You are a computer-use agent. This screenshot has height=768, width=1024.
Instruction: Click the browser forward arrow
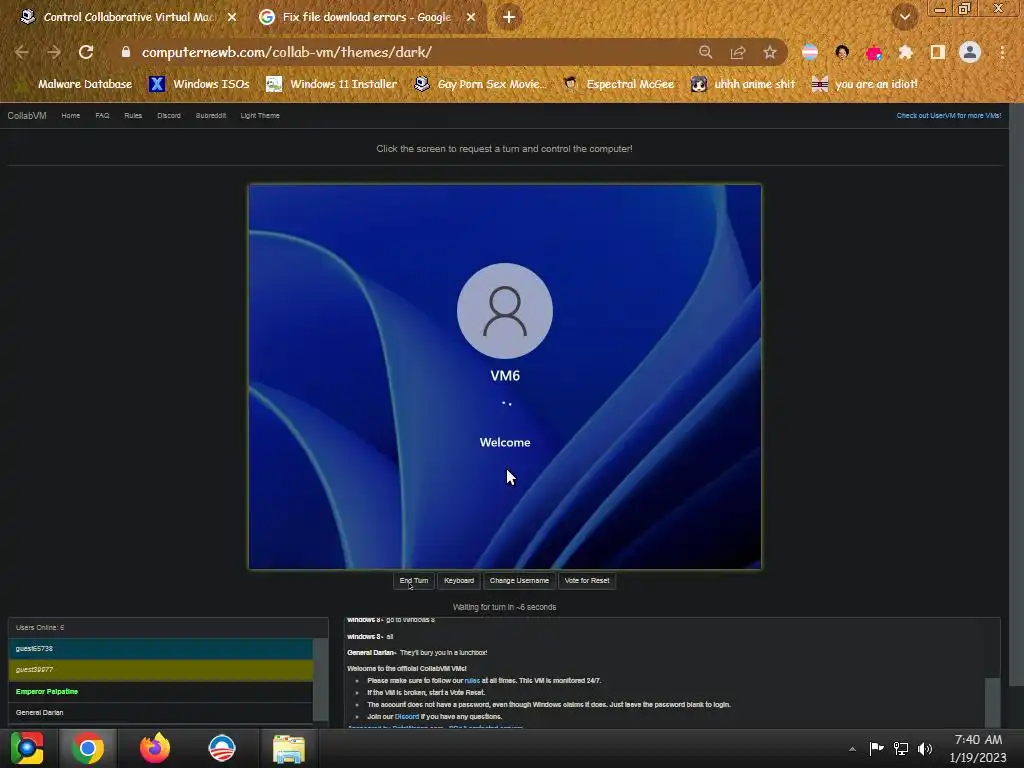(54, 52)
